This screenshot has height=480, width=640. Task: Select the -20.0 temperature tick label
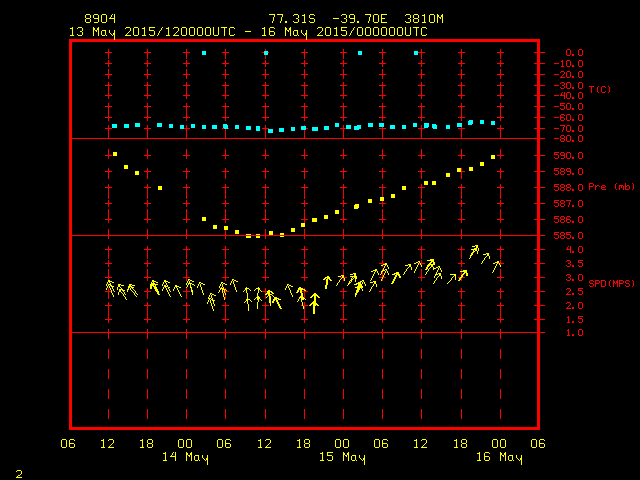(x=569, y=75)
